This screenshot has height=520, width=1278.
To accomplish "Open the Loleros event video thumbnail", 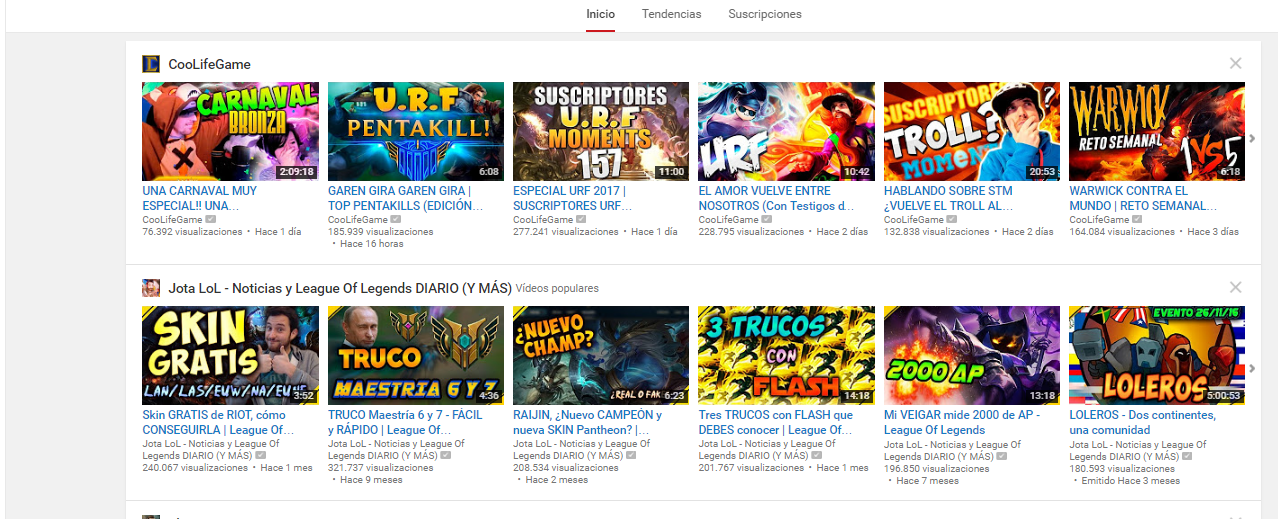I will (1157, 355).
